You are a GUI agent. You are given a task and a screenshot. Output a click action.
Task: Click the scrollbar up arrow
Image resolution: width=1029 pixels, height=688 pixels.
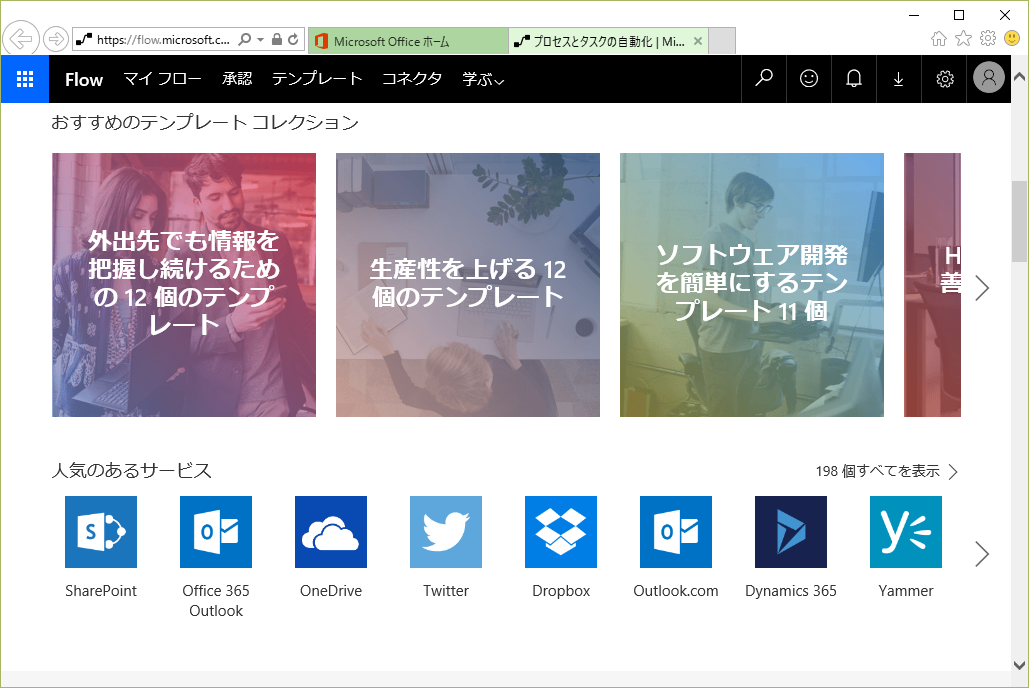point(1019,76)
